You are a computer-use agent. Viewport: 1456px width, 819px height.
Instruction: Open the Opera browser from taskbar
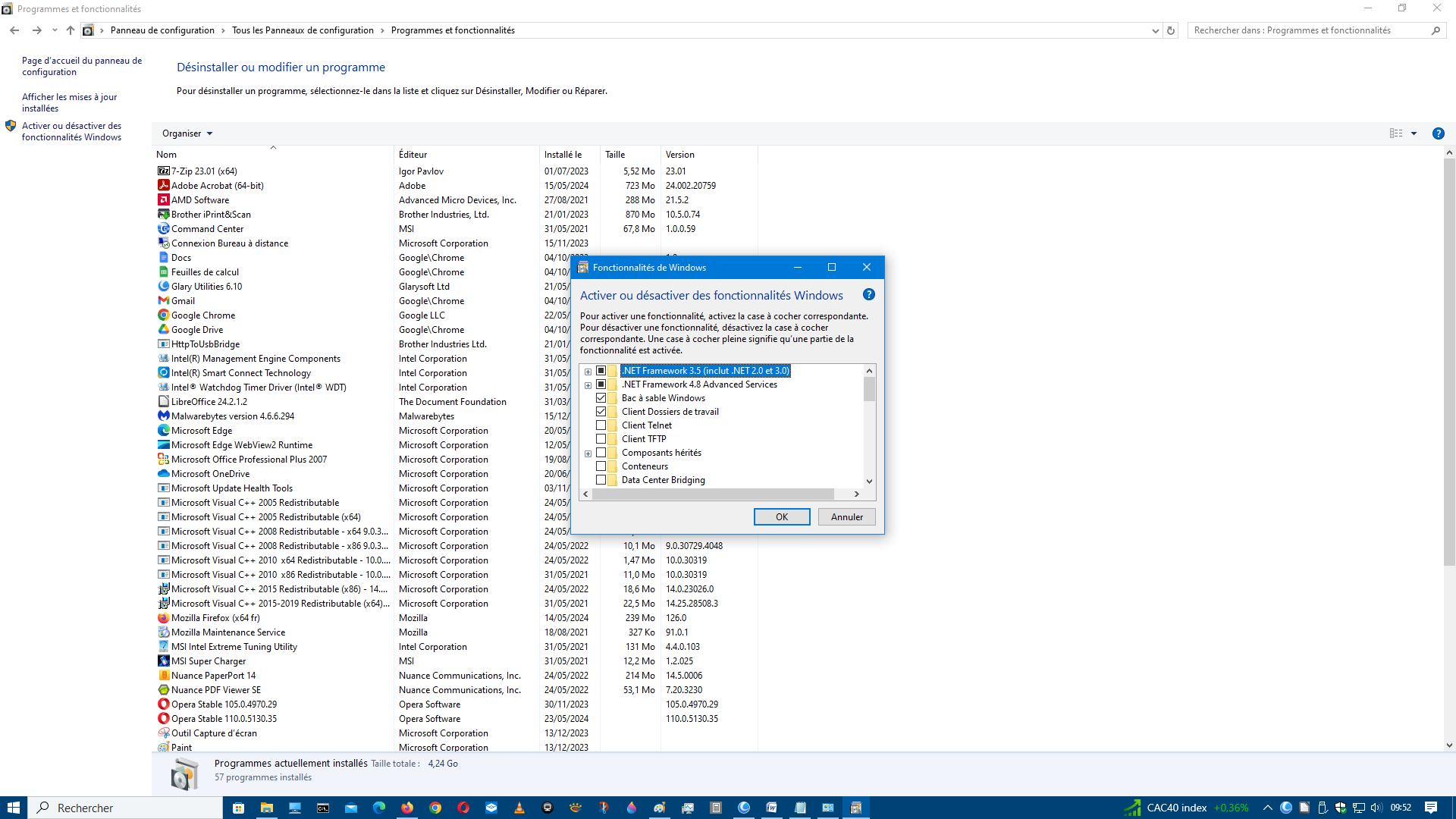463,808
